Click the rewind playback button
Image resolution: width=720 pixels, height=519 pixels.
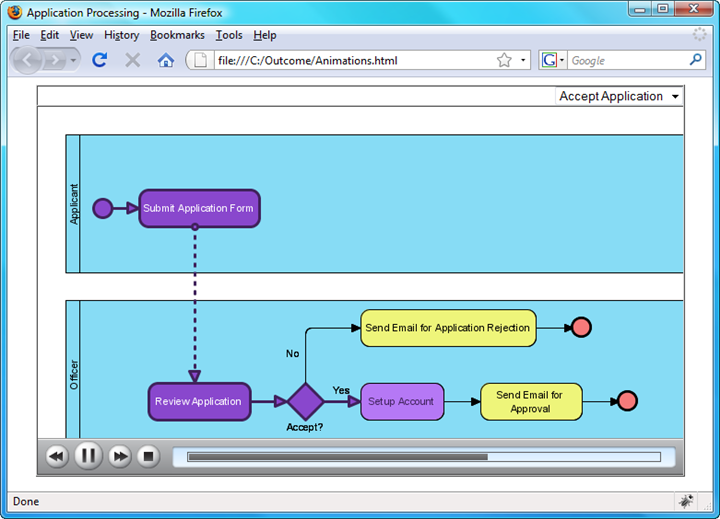[56, 457]
